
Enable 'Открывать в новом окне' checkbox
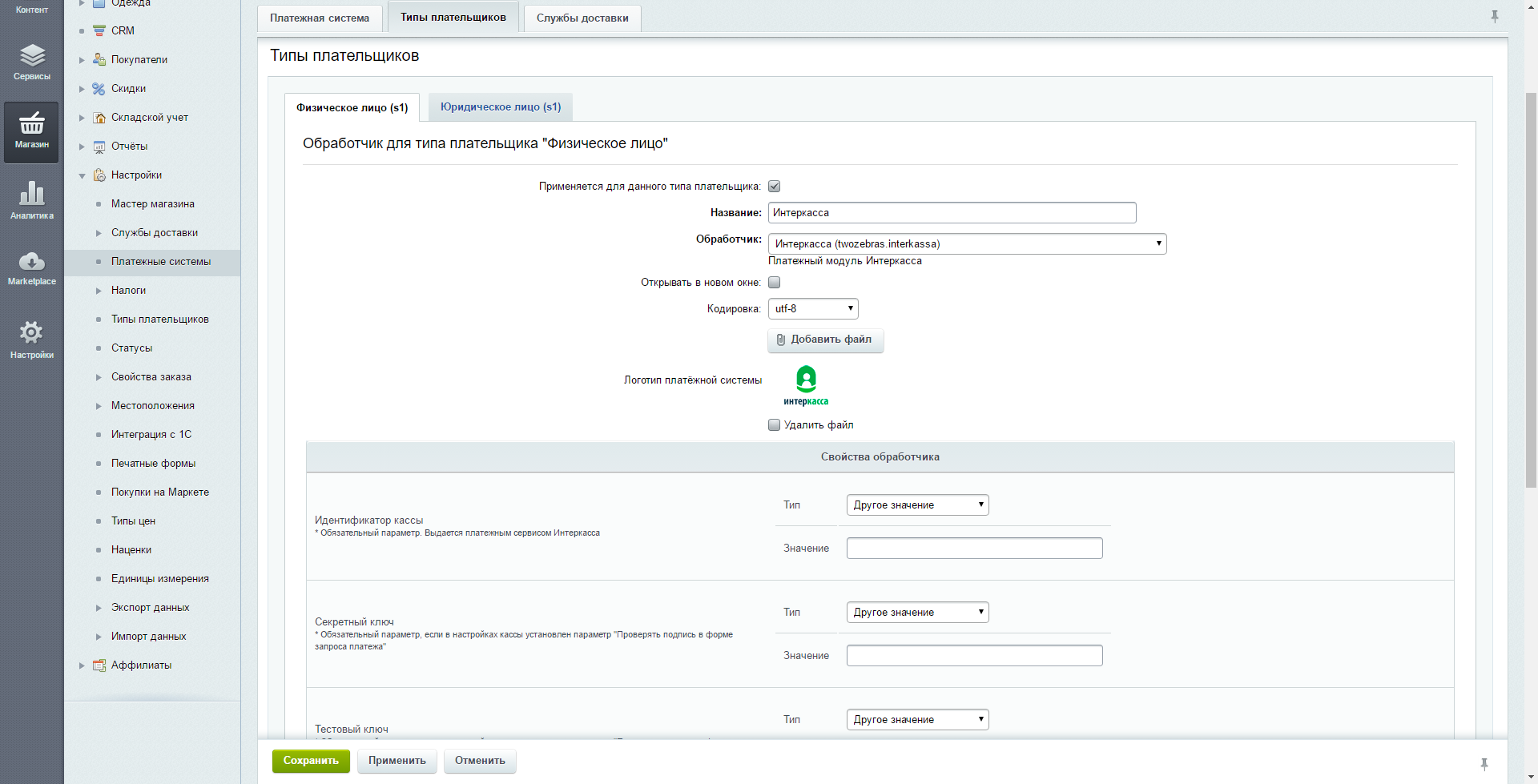pyautogui.click(x=774, y=283)
